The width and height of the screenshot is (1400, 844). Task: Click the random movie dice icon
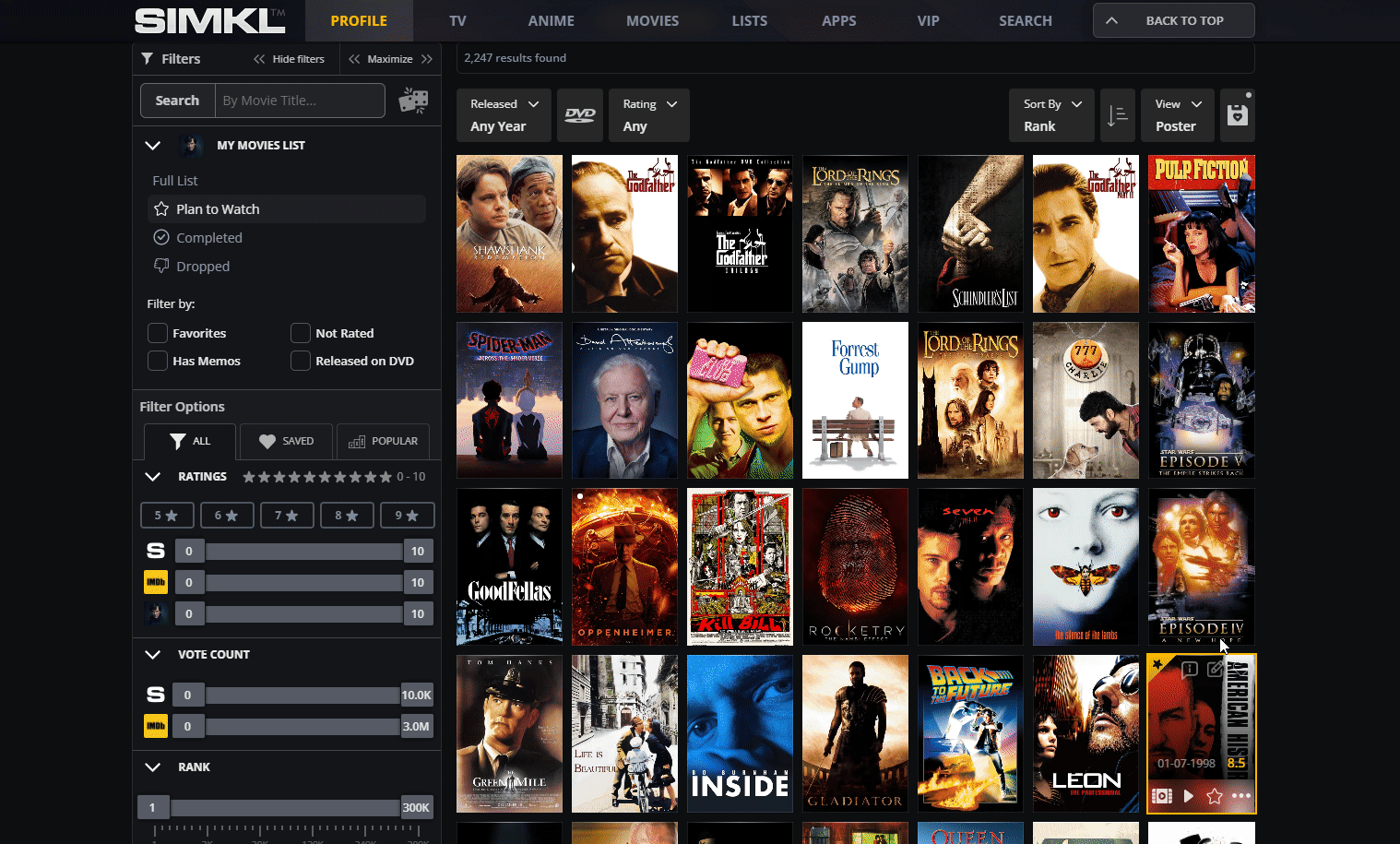click(x=413, y=101)
